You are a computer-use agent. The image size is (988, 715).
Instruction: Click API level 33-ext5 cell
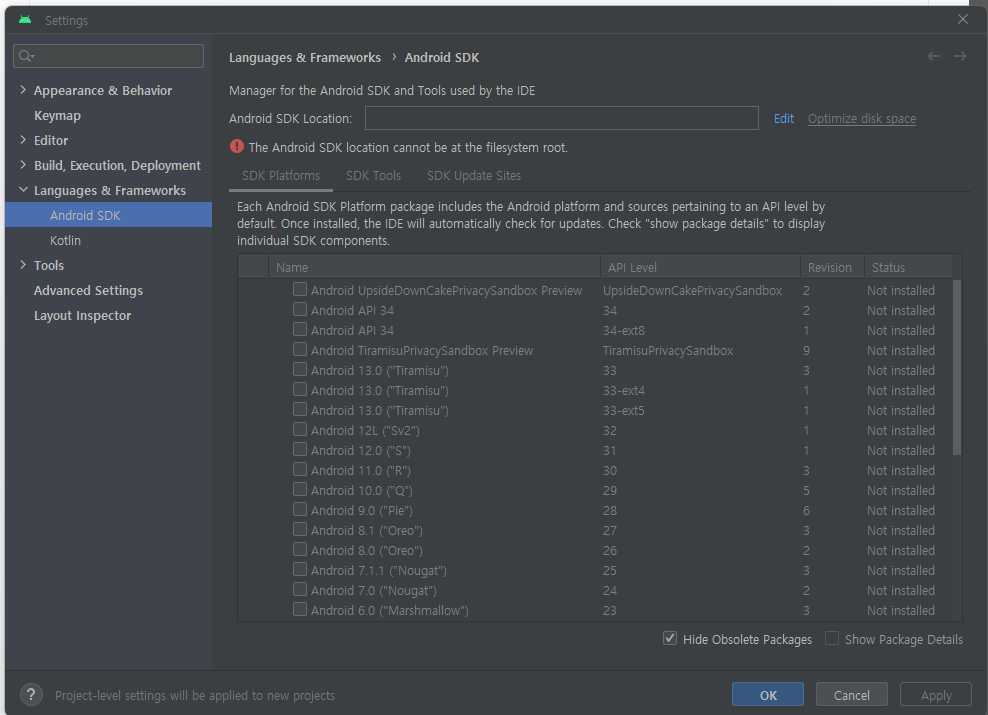623,411
